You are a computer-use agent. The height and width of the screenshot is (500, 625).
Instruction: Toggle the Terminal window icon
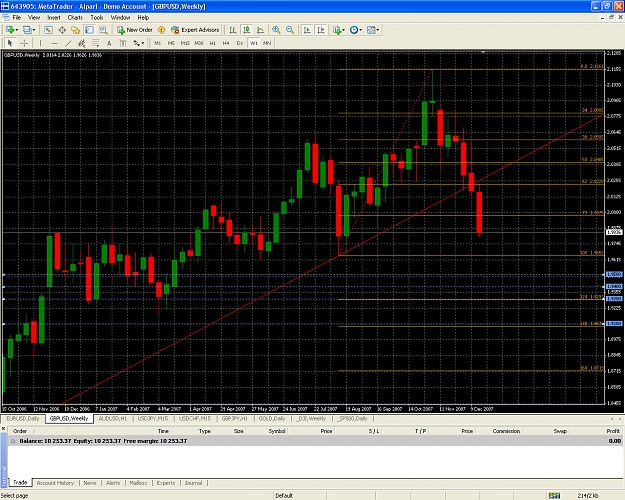89,30
